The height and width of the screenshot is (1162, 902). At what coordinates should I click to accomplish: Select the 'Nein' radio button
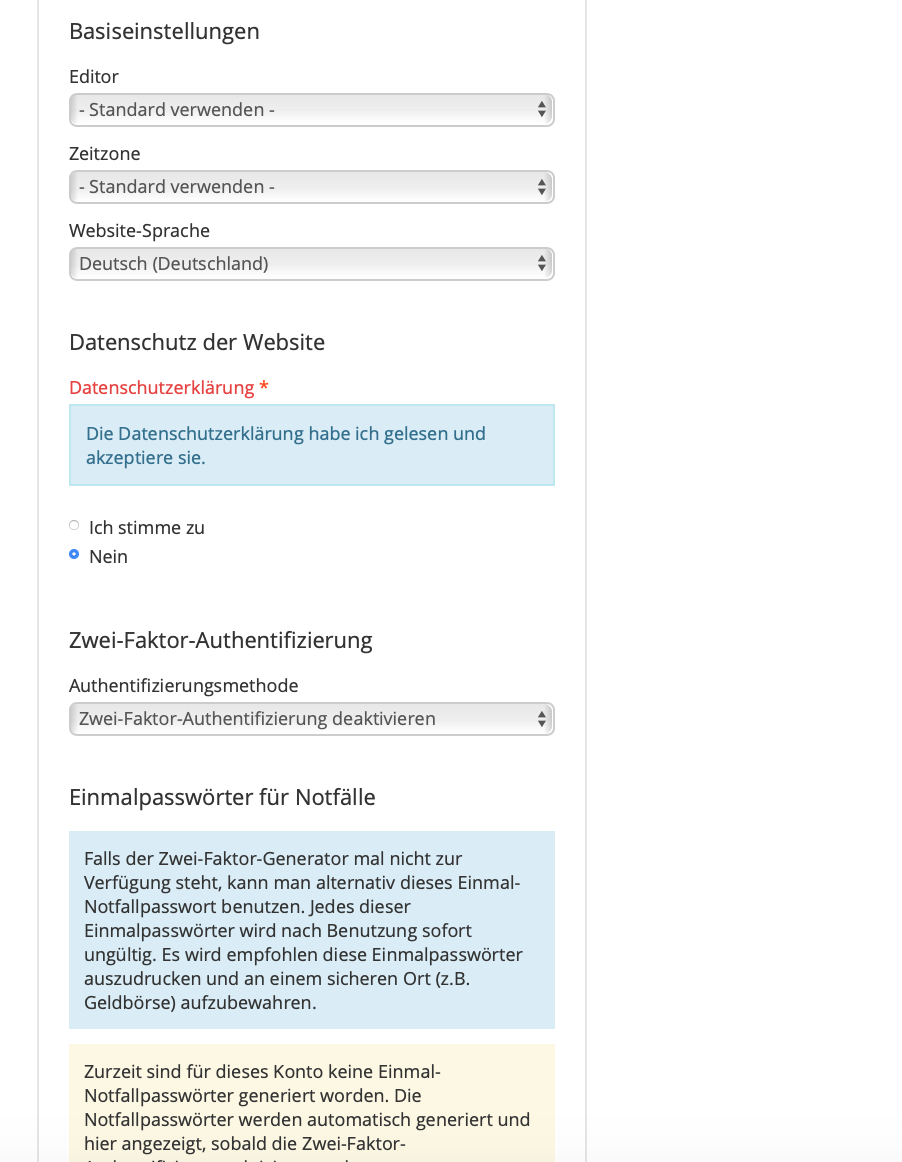(x=74, y=555)
